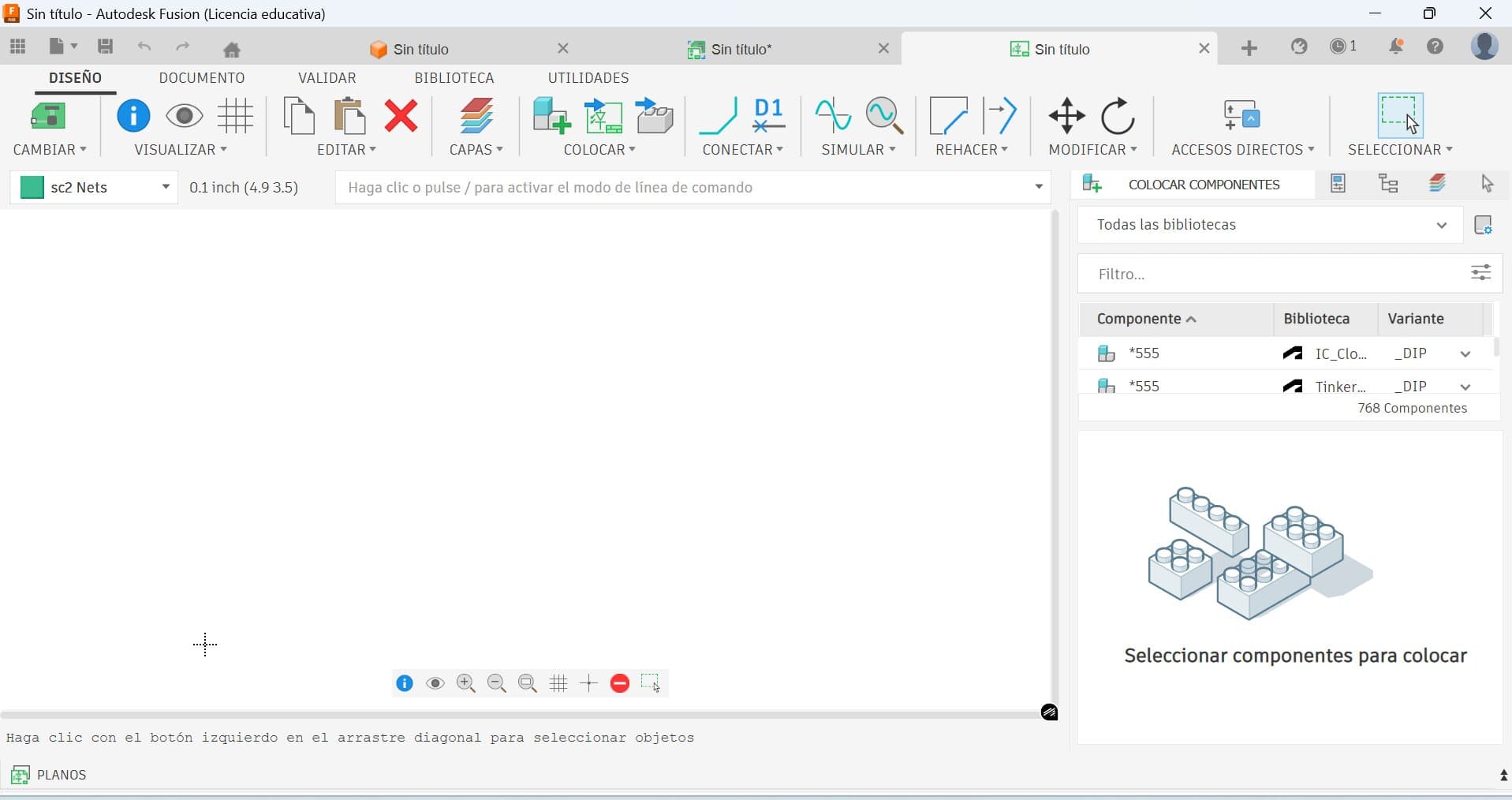Select the zoom out magnifier icon
The height and width of the screenshot is (800, 1512).
tap(496, 683)
